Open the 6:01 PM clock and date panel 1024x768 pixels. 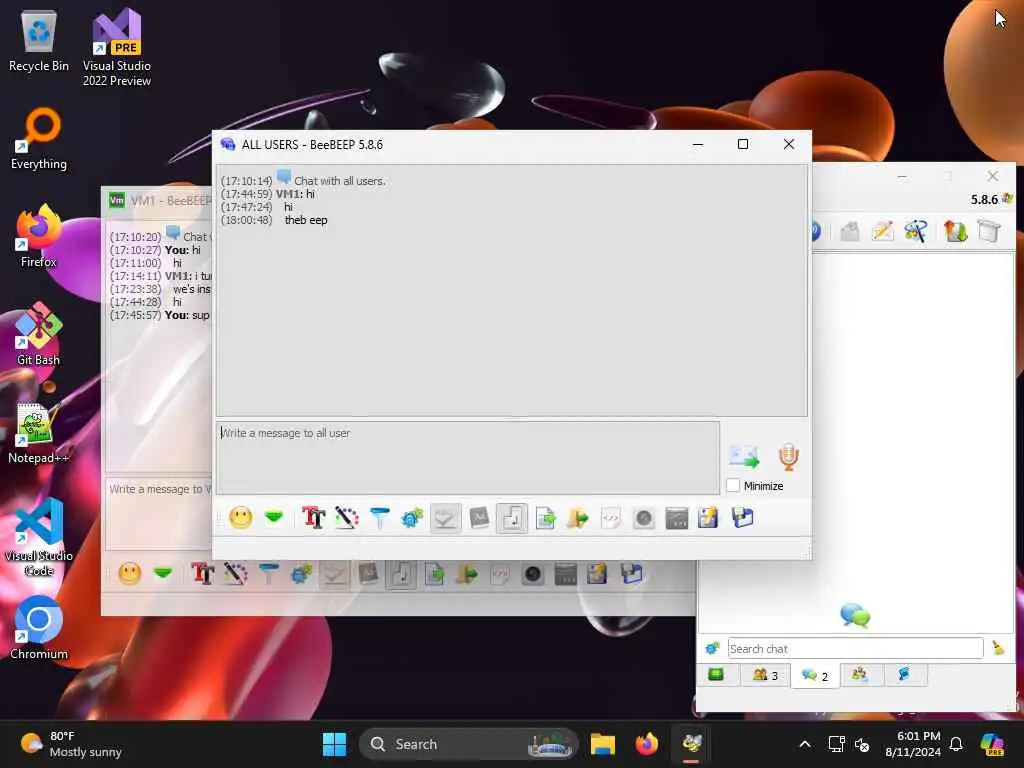coord(912,744)
